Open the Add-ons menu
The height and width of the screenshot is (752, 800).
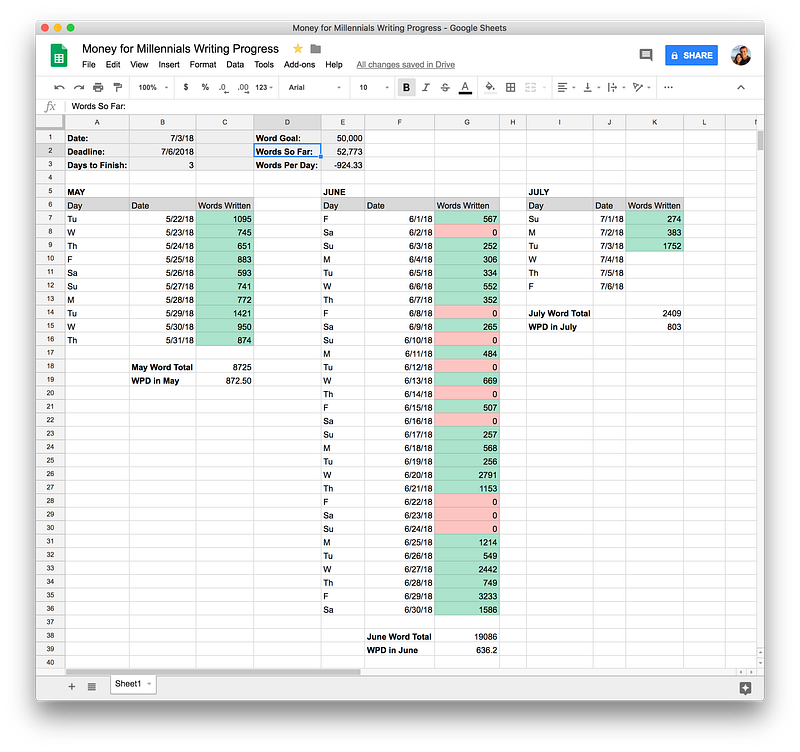tap(299, 65)
